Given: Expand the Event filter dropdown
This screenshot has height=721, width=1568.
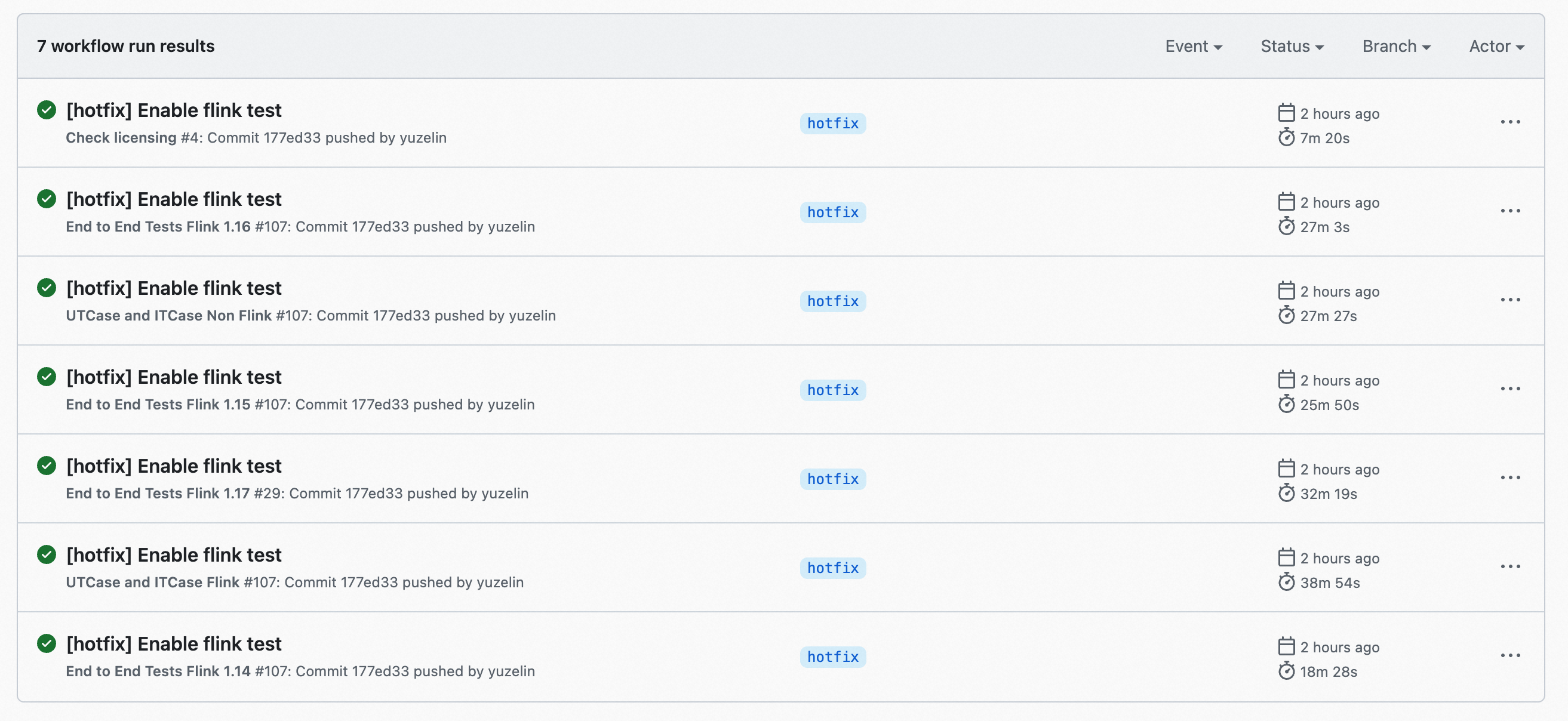Looking at the screenshot, I should click(x=1193, y=46).
